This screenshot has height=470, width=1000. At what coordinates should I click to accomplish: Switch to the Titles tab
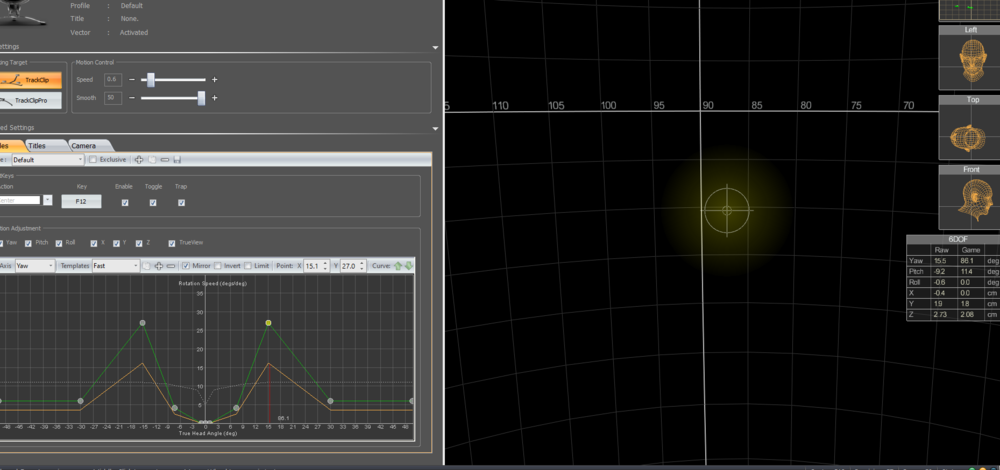37,146
